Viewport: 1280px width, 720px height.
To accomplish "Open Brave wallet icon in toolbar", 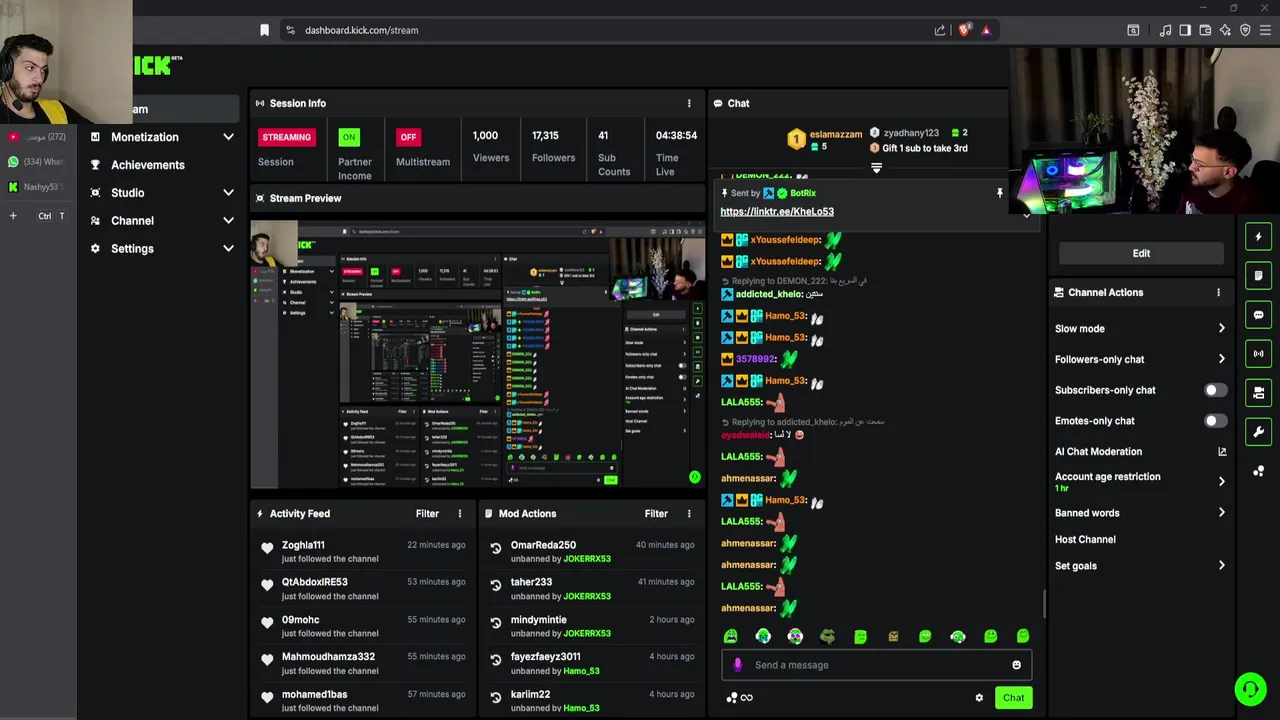I will click(x=1205, y=30).
